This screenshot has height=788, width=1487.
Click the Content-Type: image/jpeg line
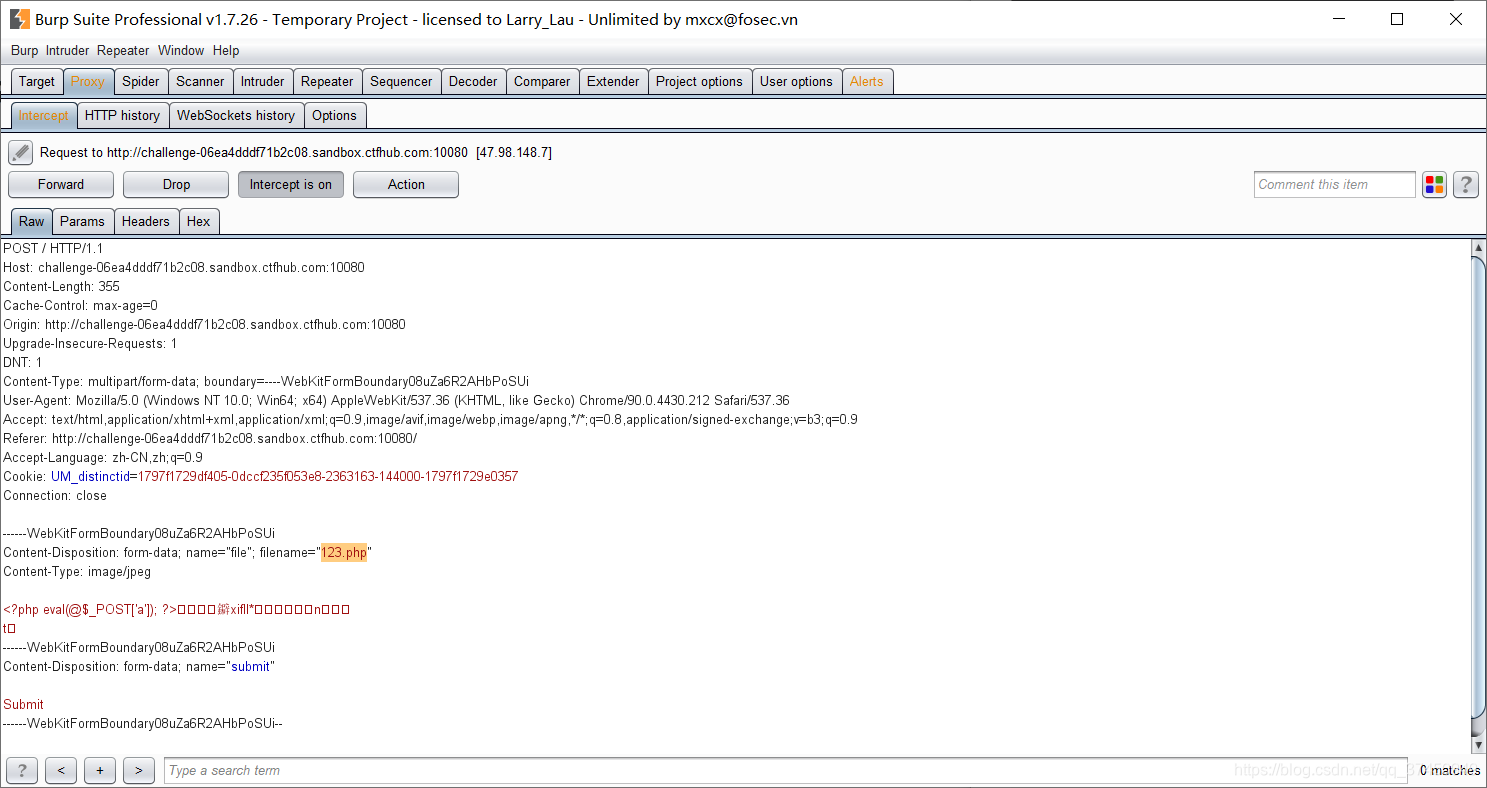tap(77, 571)
